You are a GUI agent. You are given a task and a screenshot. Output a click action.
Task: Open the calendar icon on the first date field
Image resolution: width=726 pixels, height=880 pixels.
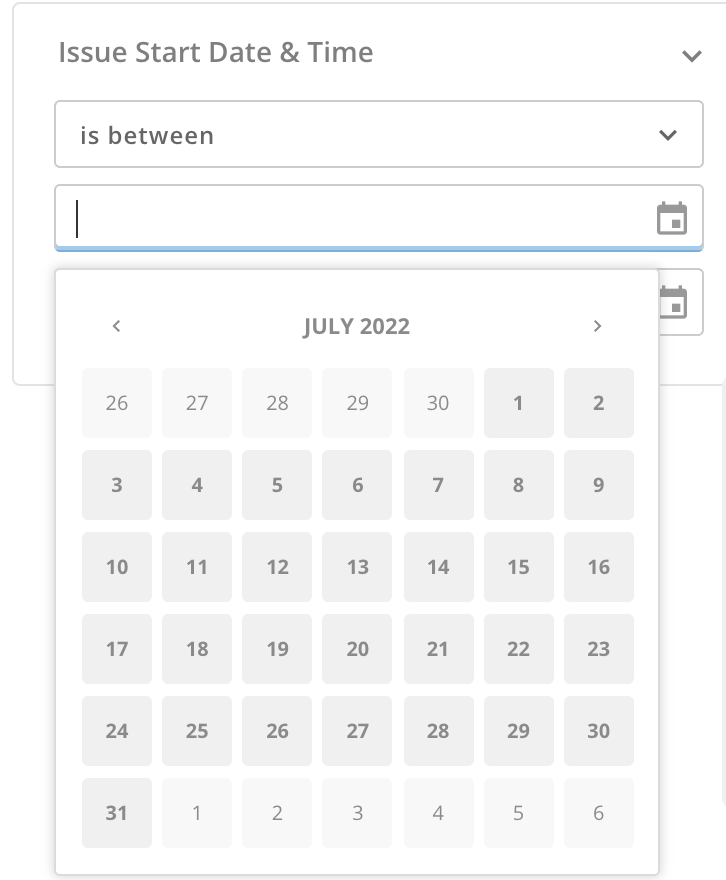[x=672, y=218]
